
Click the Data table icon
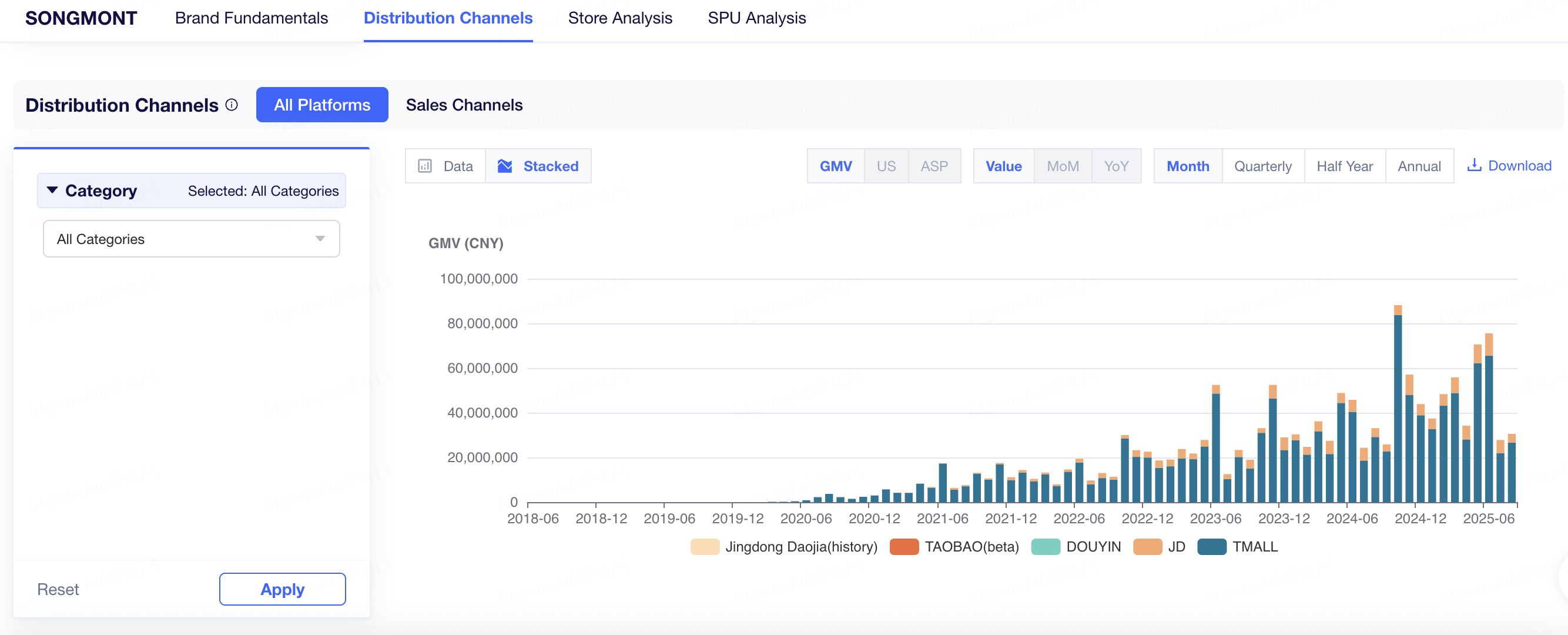point(425,166)
